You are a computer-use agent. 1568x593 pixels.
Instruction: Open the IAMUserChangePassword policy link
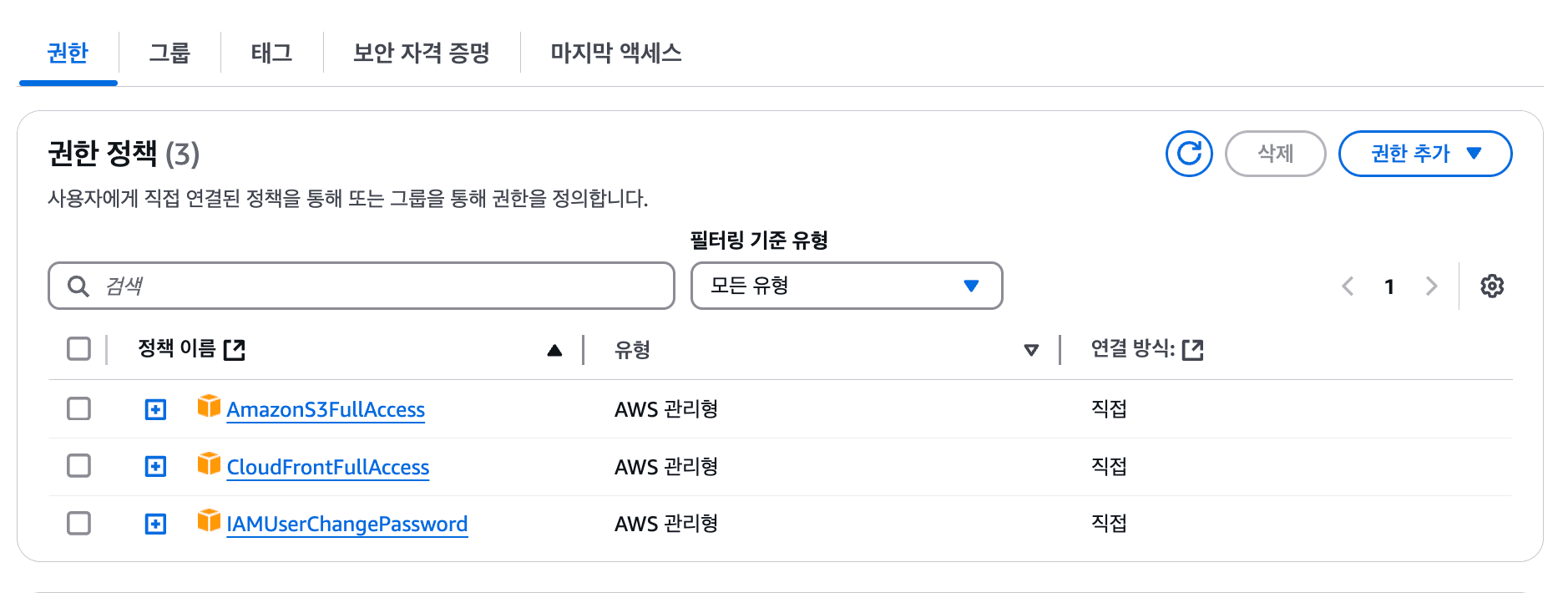[x=347, y=524]
